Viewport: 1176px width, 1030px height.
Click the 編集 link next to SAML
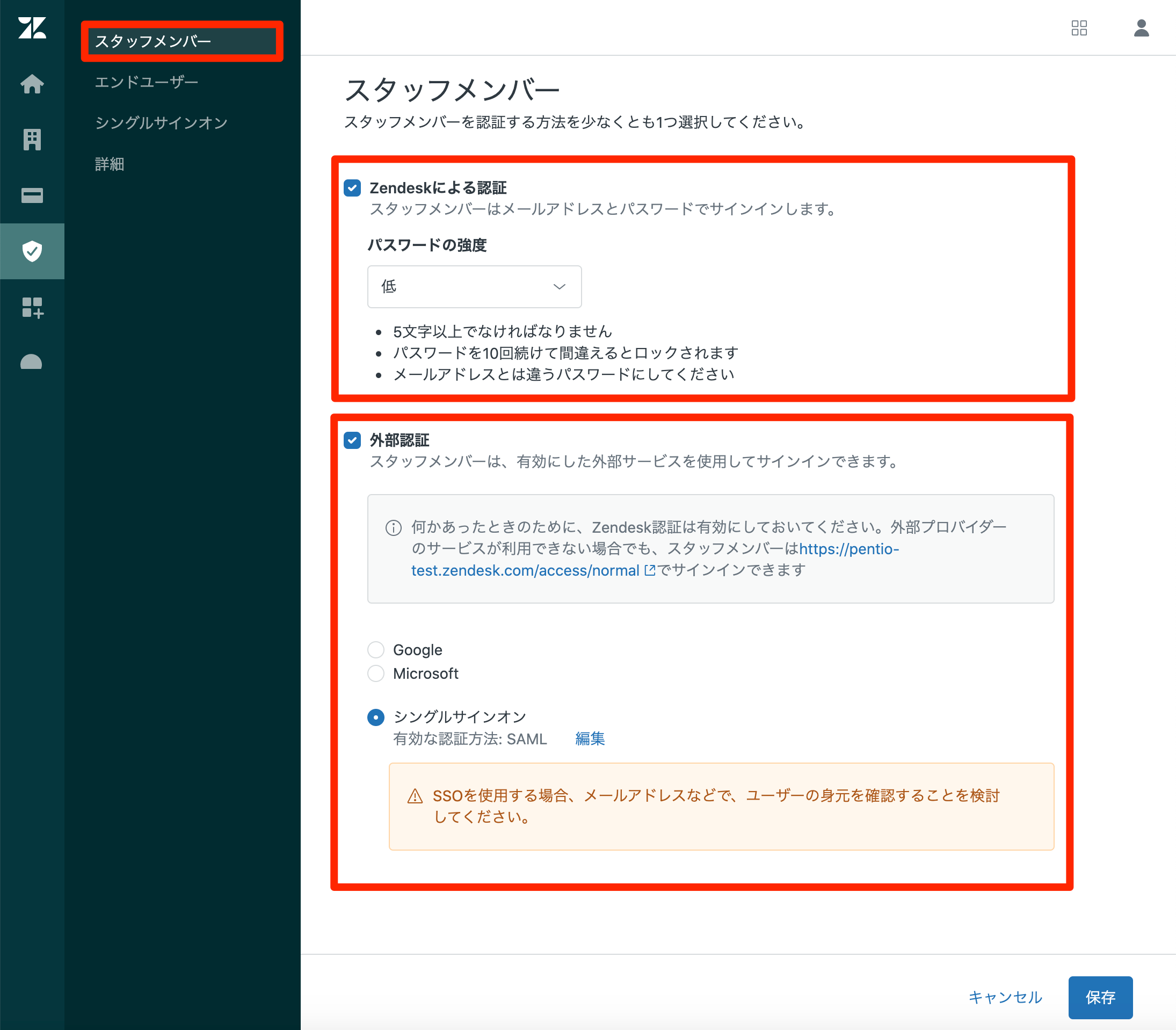pyautogui.click(x=590, y=739)
